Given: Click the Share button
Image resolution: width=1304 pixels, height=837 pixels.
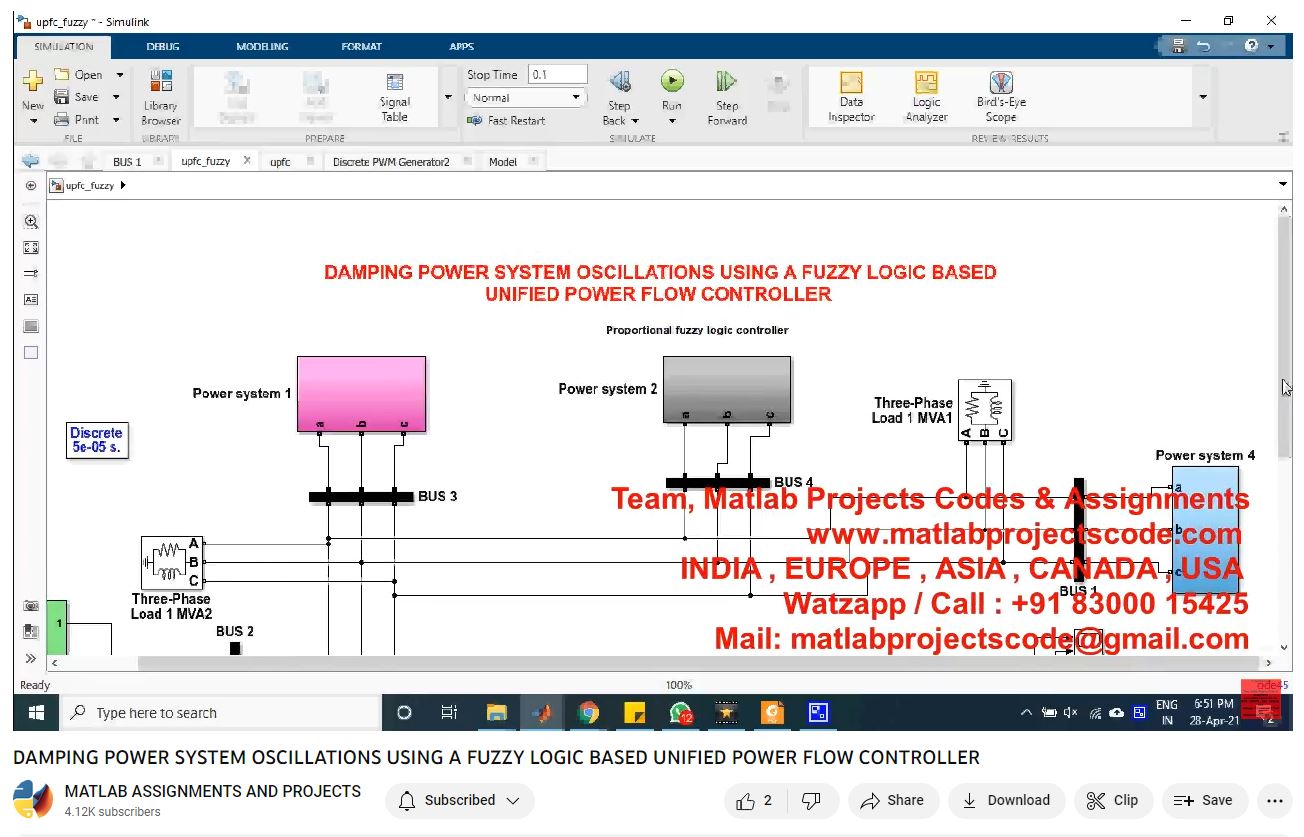Looking at the screenshot, I should coord(893,800).
